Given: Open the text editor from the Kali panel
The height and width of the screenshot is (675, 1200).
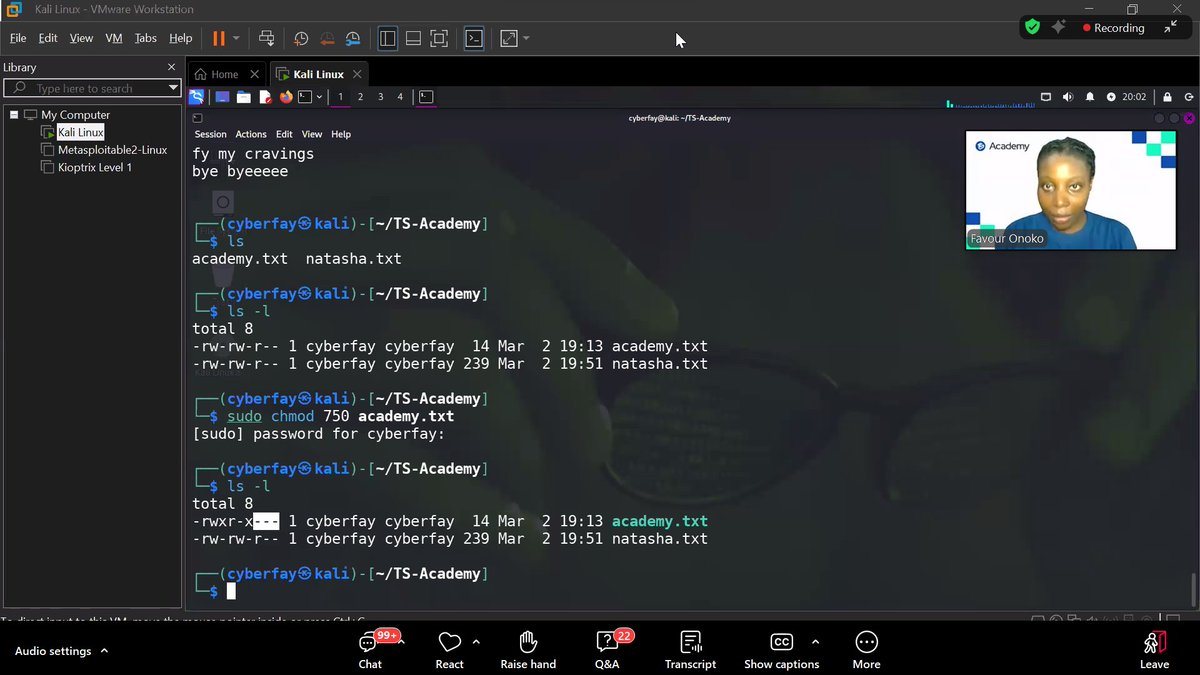Looking at the screenshot, I should 265,97.
